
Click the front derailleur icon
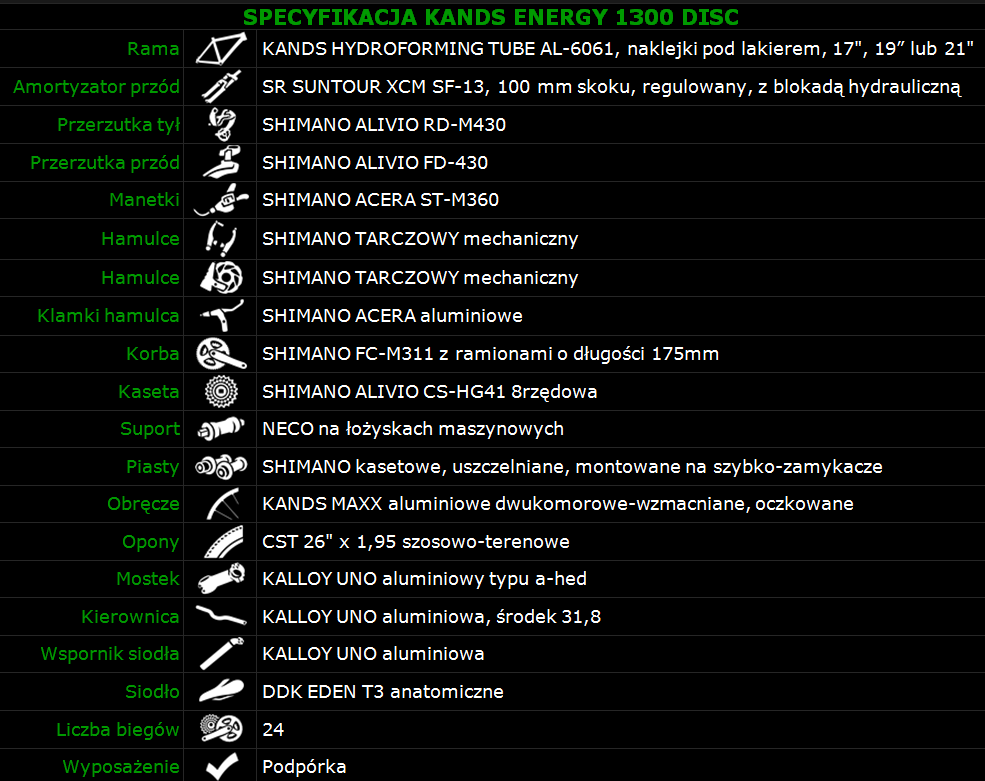pyautogui.click(x=222, y=162)
